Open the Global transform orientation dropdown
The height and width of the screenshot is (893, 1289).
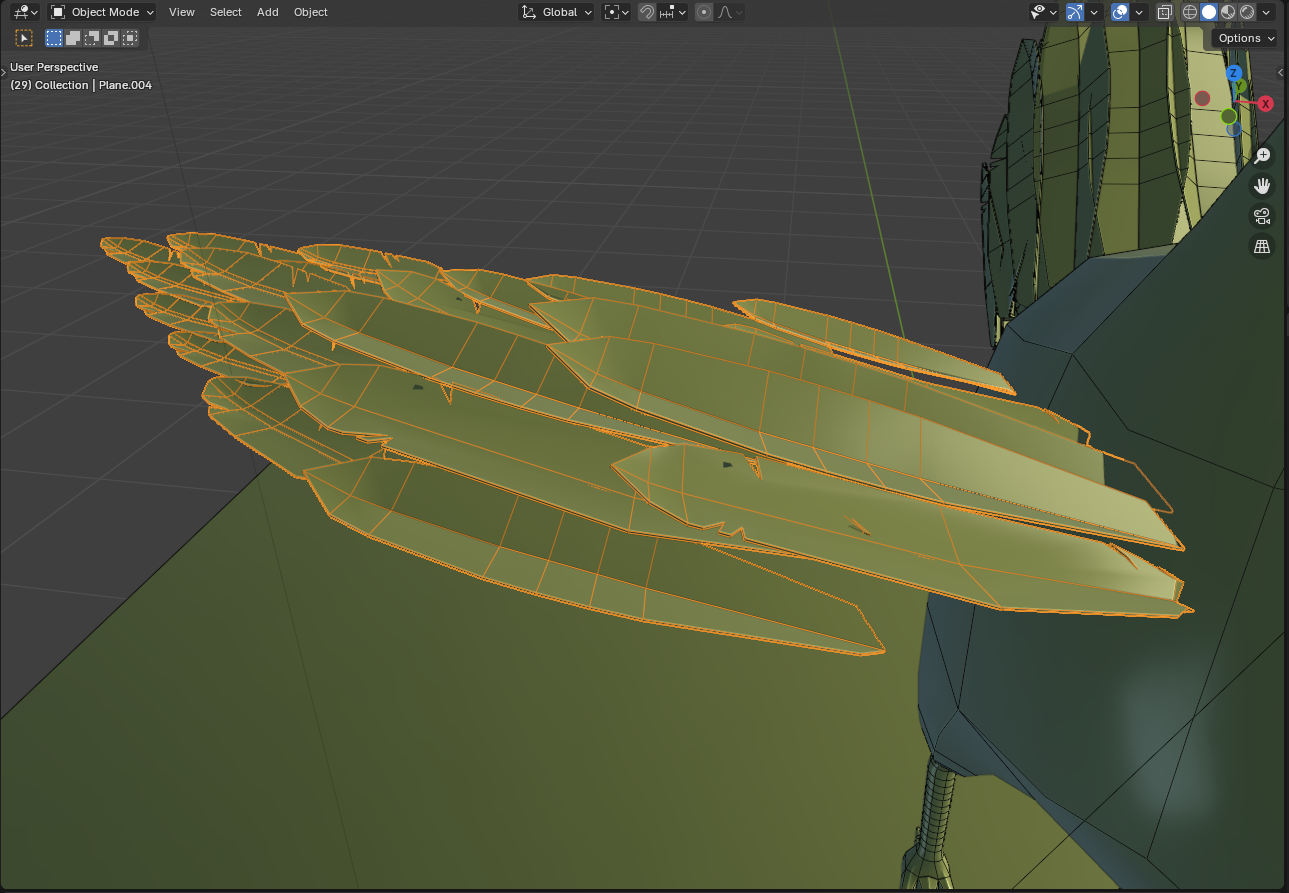(556, 12)
